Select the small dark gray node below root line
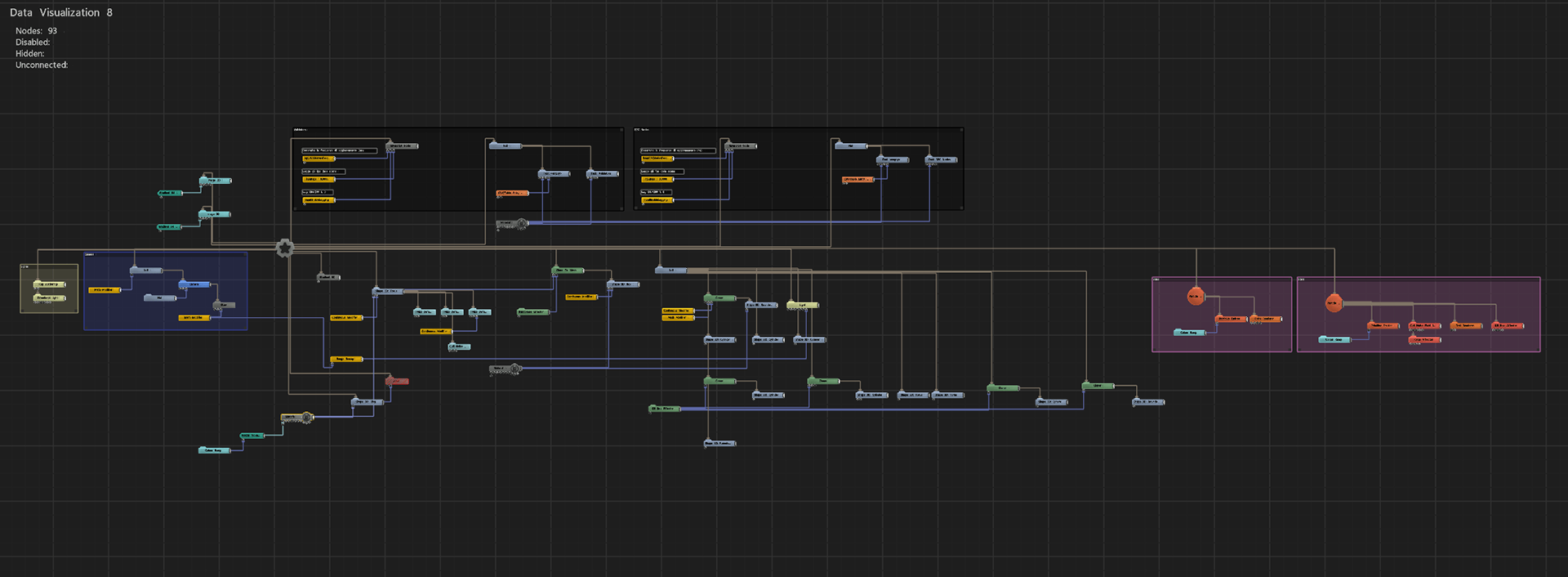 pos(328,277)
